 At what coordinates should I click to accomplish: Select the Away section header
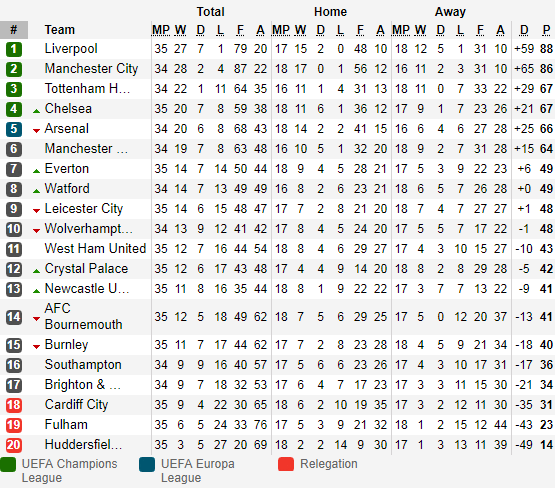pyautogui.click(x=450, y=12)
